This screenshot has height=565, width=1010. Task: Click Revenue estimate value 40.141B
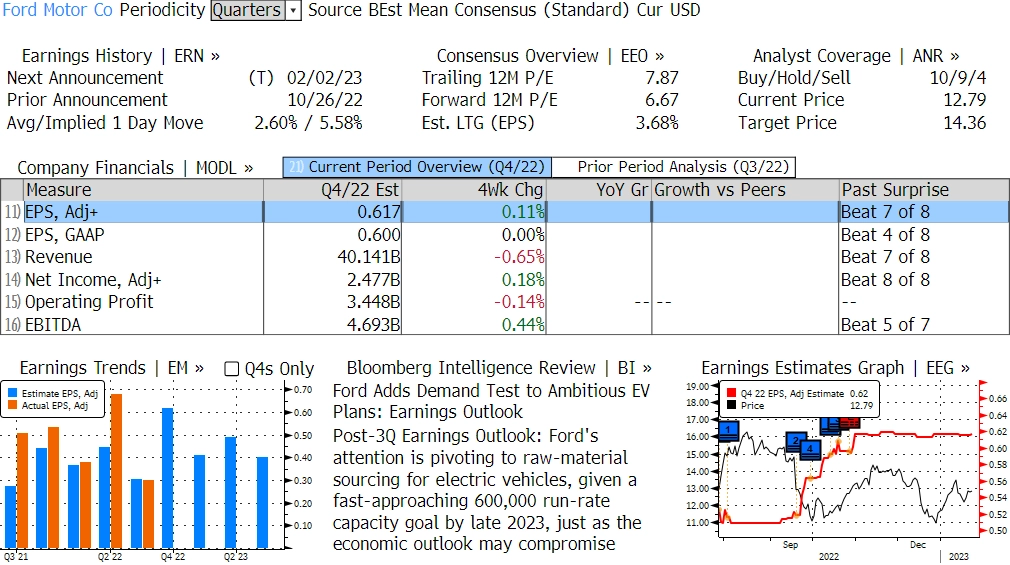click(x=369, y=257)
